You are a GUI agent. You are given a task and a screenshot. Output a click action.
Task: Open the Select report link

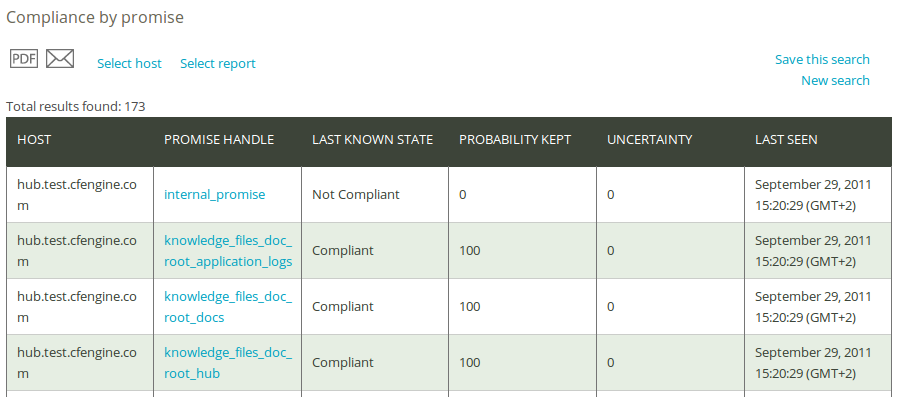click(217, 63)
